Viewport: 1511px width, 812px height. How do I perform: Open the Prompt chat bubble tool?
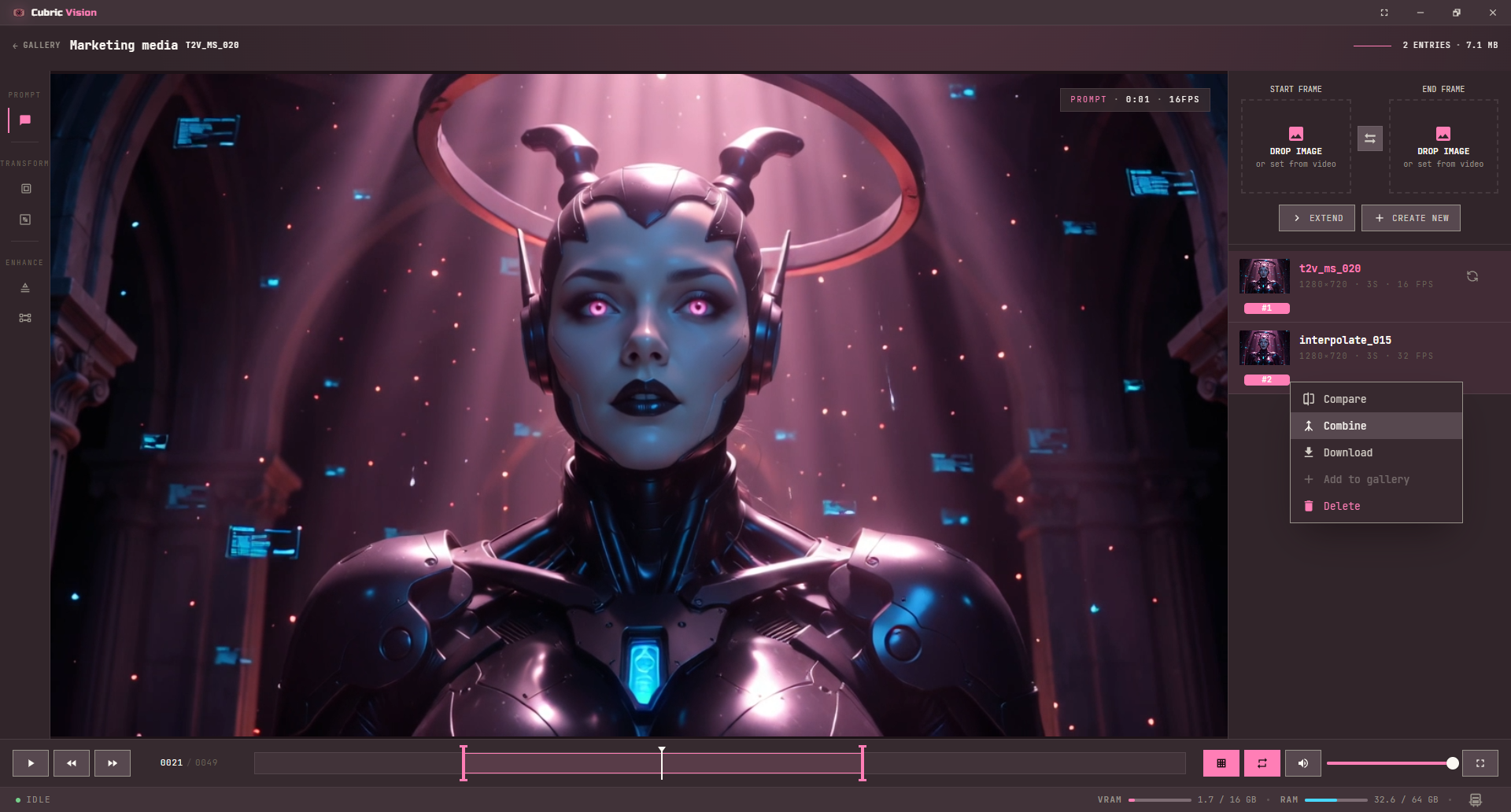click(x=25, y=120)
